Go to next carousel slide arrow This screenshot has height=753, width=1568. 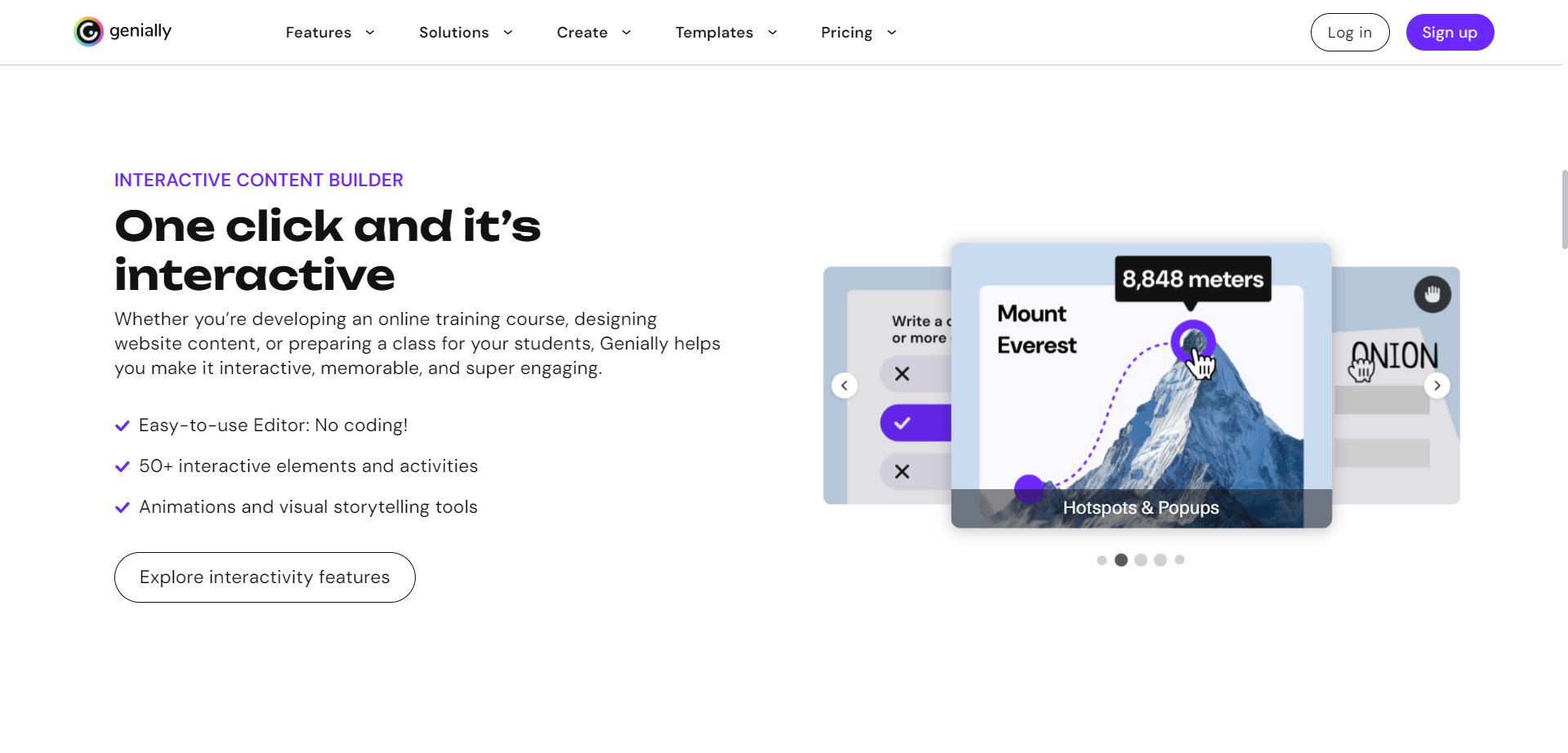pos(1437,385)
